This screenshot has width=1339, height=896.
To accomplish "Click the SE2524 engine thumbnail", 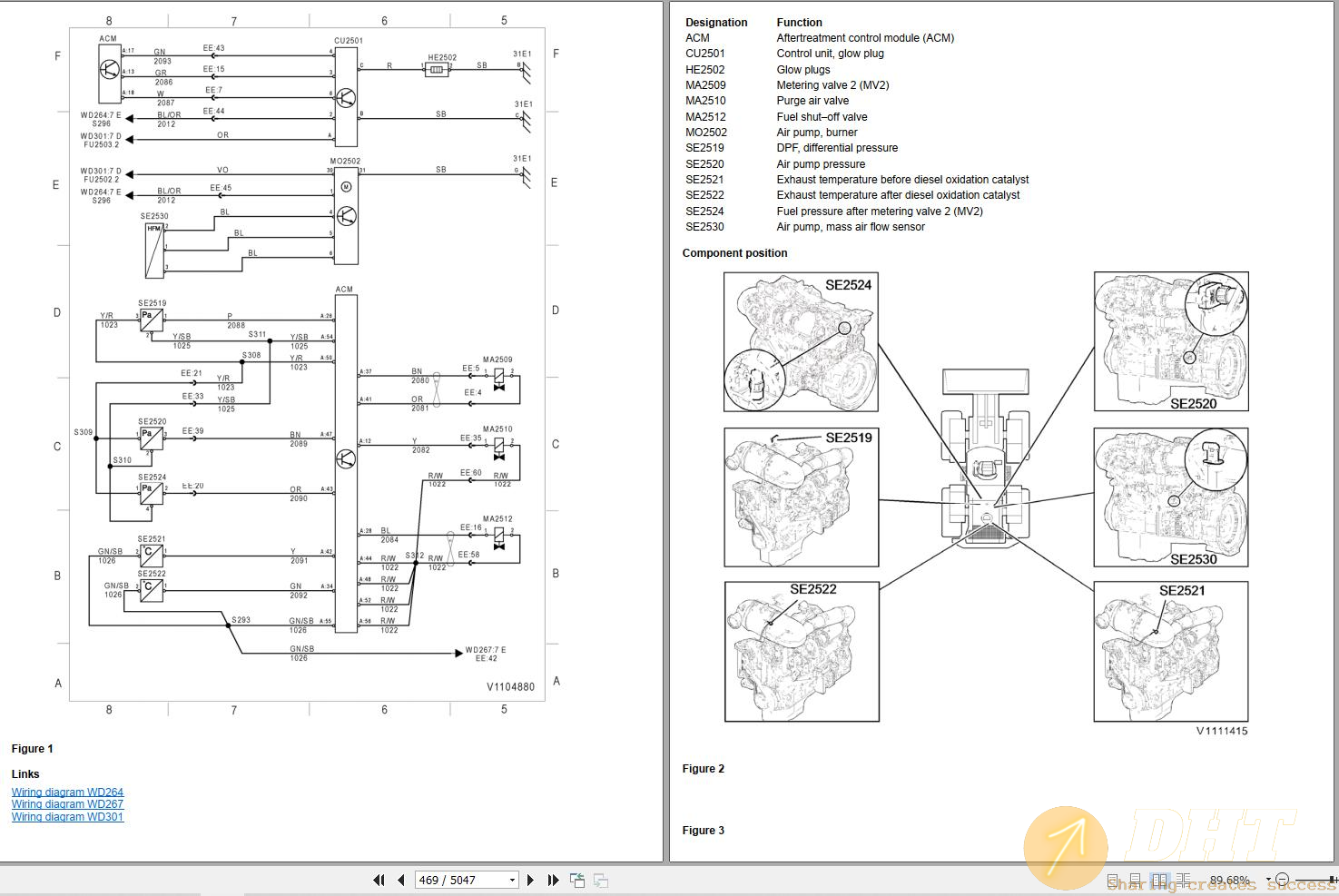I will point(801,342).
